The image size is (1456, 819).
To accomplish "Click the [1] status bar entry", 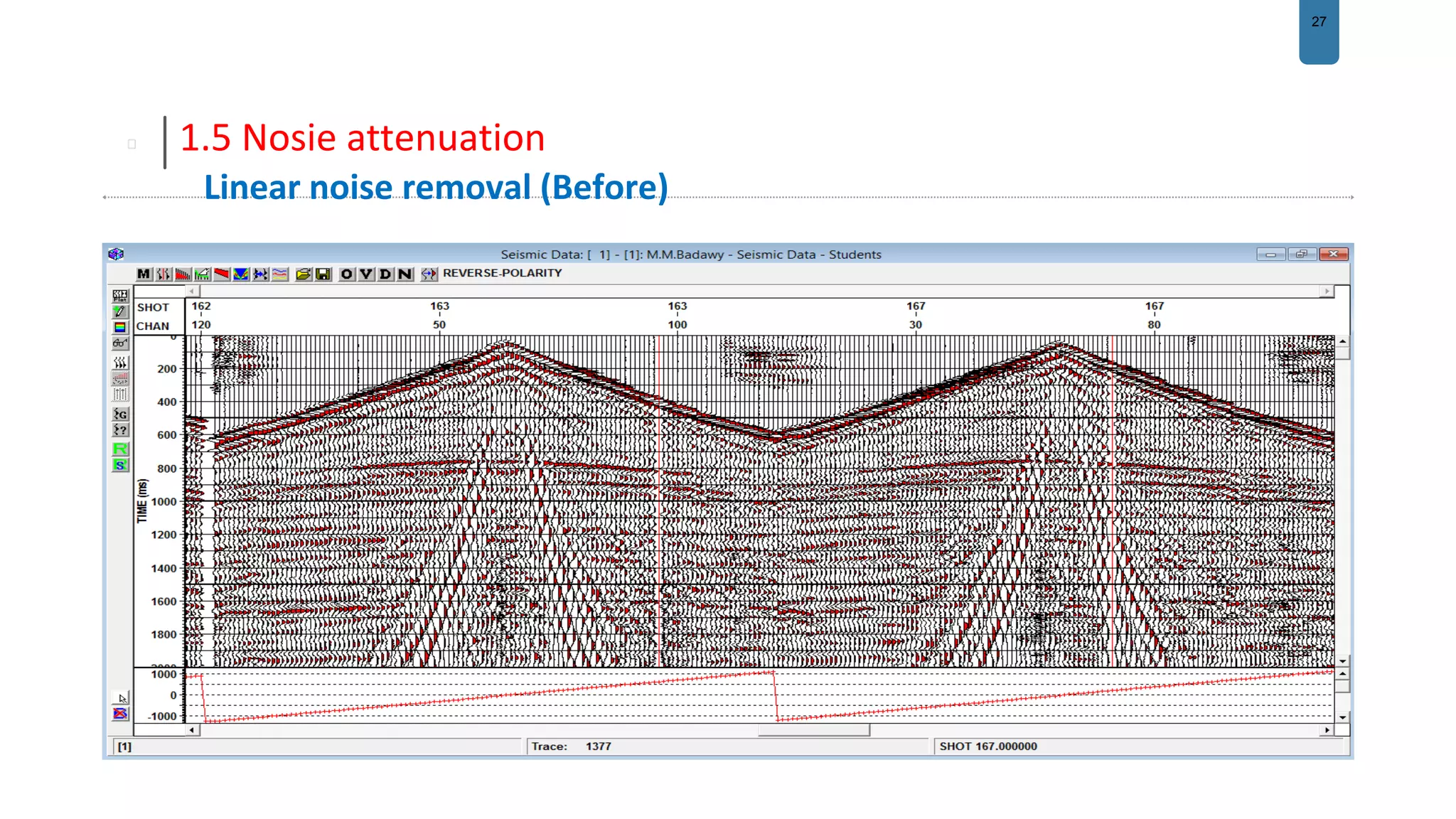I will (x=317, y=746).
